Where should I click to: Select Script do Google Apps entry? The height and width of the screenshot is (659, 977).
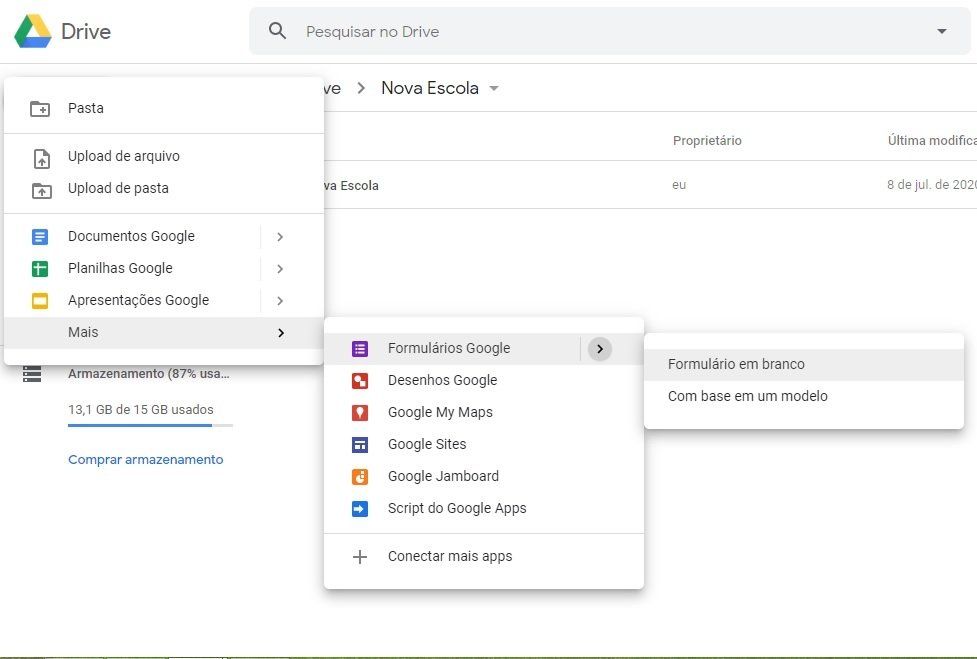[x=484, y=509]
